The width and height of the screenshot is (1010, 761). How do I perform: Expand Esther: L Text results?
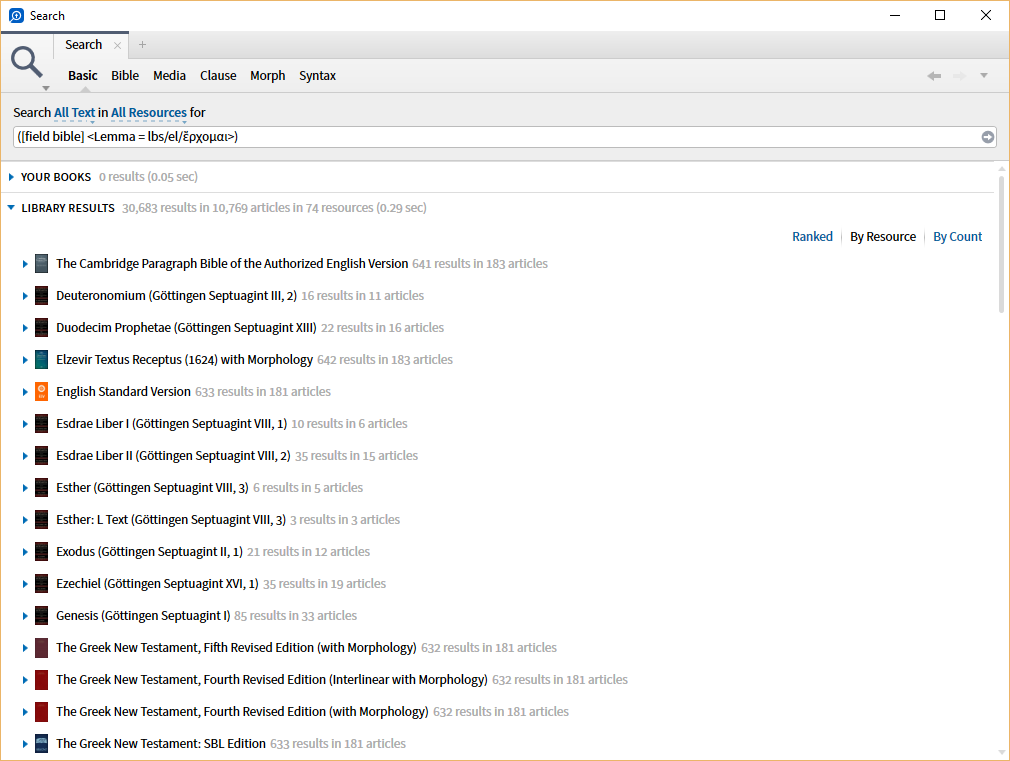pyautogui.click(x=24, y=520)
